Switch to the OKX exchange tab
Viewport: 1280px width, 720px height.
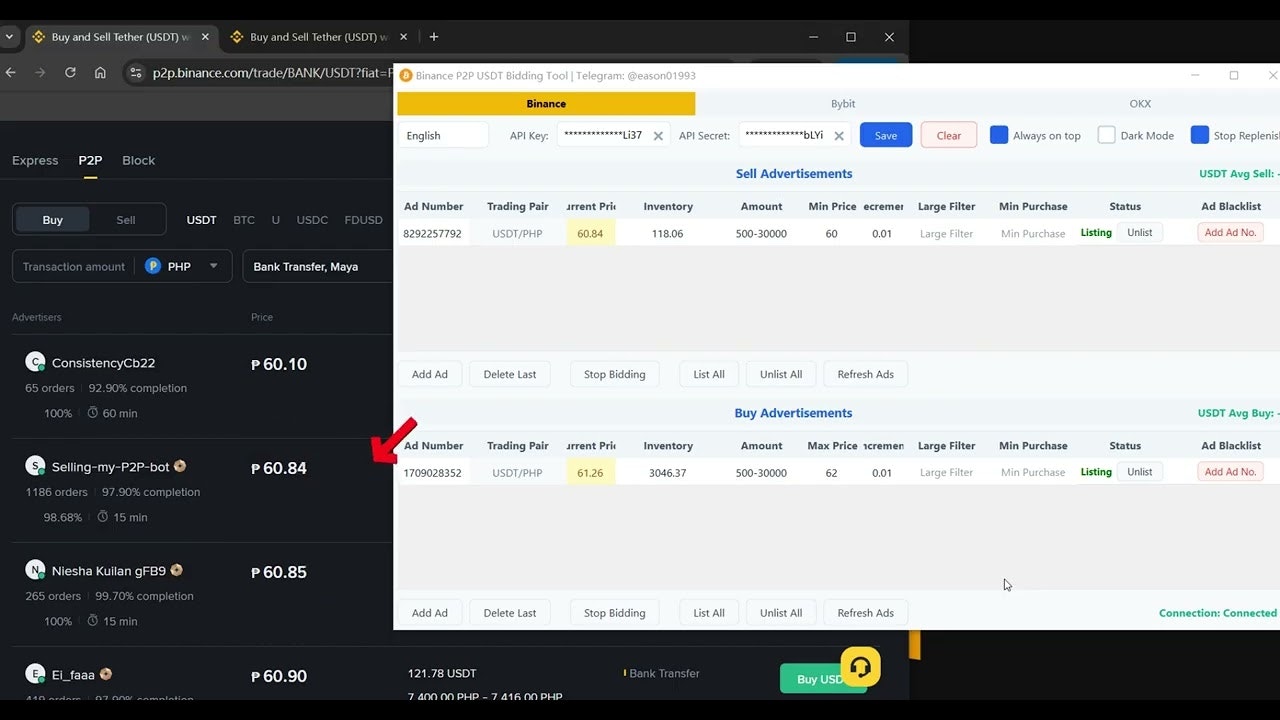1140,103
